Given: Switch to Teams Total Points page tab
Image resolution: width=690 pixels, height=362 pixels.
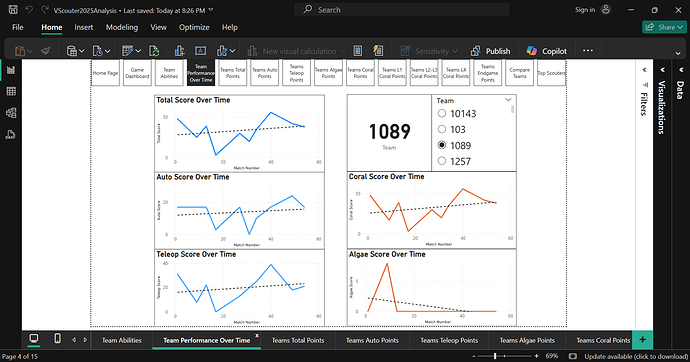Looking at the screenshot, I should click(x=298, y=340).
